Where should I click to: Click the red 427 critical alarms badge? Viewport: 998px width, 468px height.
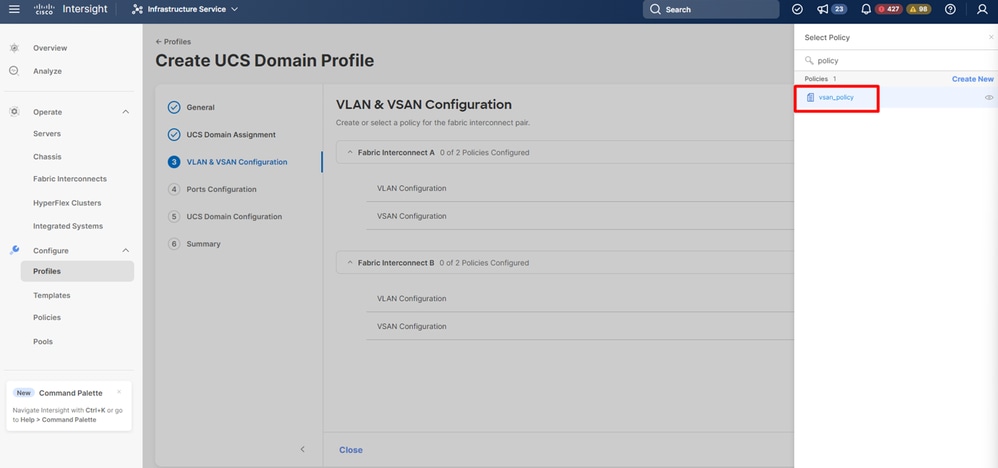tap(889, 9)
